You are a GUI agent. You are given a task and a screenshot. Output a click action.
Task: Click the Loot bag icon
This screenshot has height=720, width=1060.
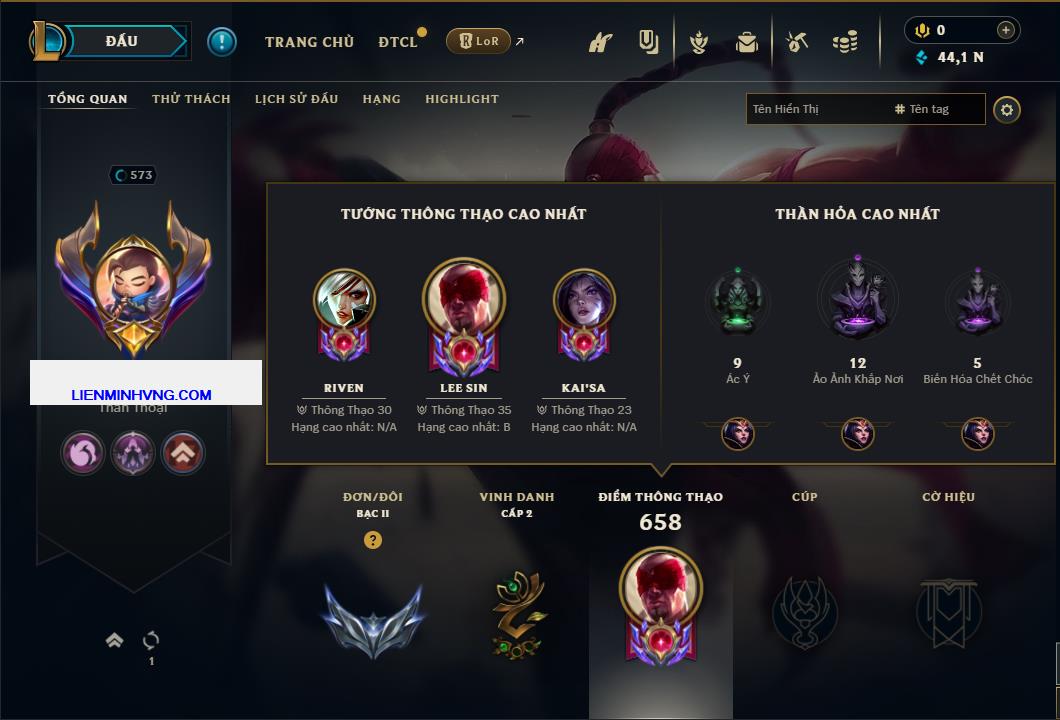point(747,43)
